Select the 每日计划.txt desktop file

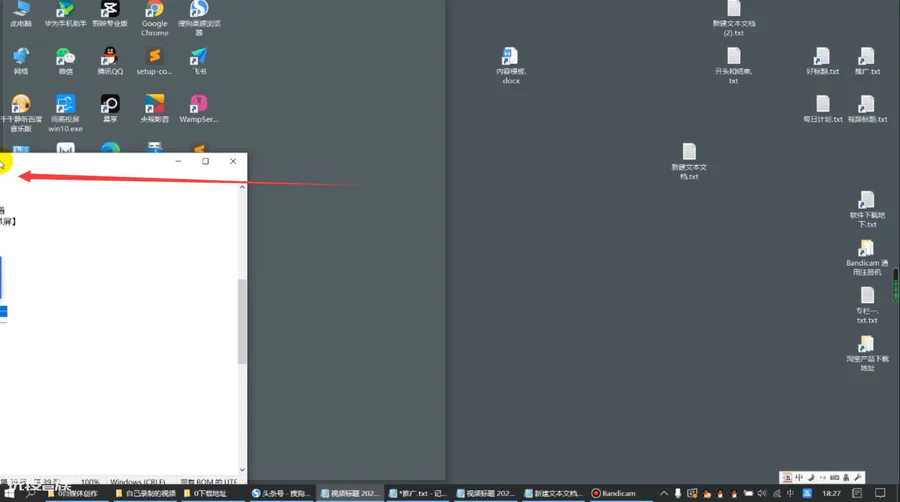(823, 109)
